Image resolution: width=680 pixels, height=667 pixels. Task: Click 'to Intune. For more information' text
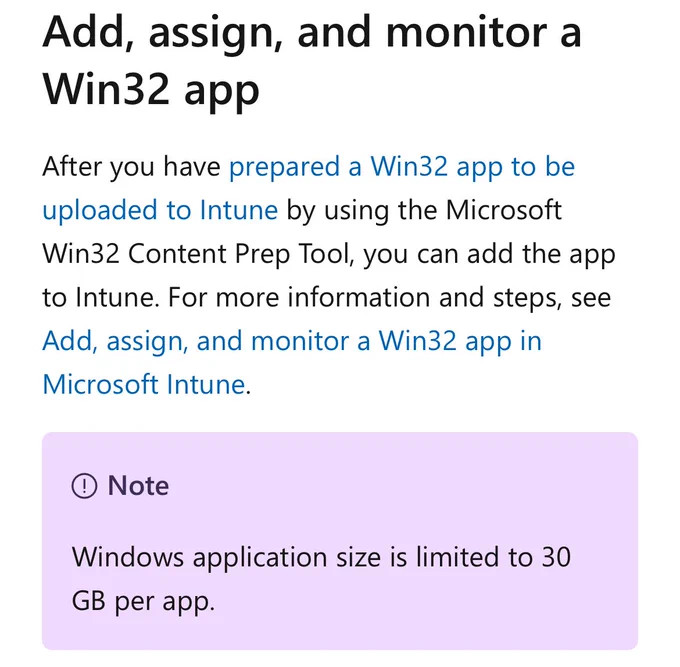(x=236, y=298)
